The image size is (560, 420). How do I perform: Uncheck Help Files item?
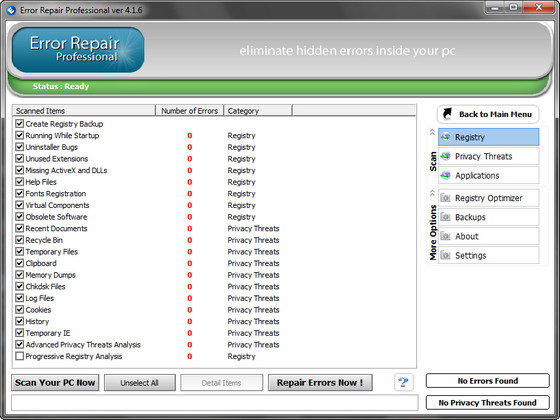(20, 182)
